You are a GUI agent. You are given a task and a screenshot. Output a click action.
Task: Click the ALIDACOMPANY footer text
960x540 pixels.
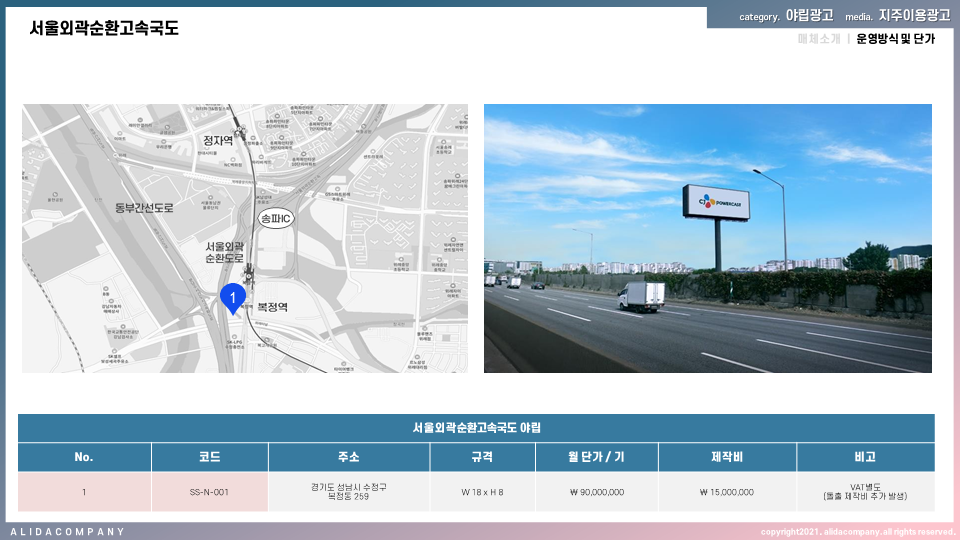point(68,531)
